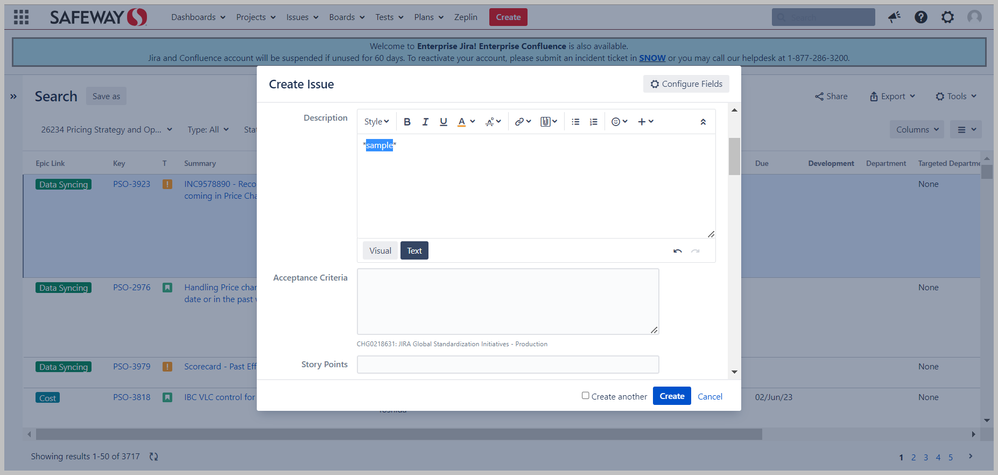The image size is (998, 475).
Task: Open the more text formatting dropdown
Action: [x=493, y=122]
